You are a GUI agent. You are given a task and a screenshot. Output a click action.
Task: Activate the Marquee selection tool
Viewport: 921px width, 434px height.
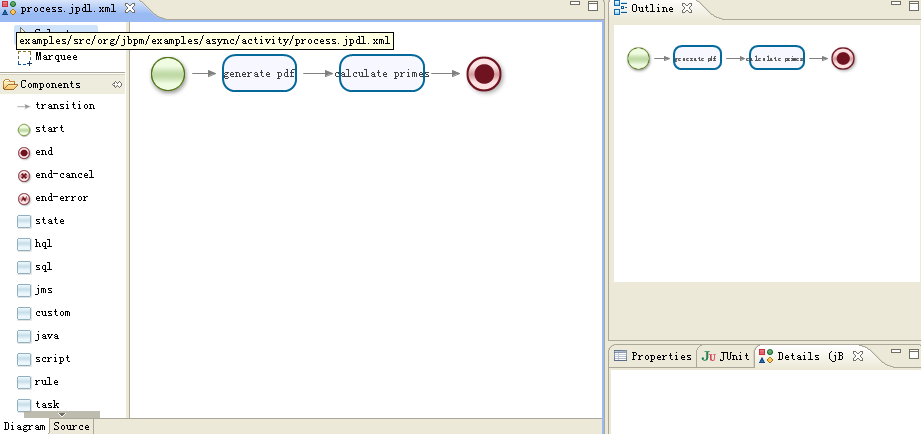coord(48,57)
